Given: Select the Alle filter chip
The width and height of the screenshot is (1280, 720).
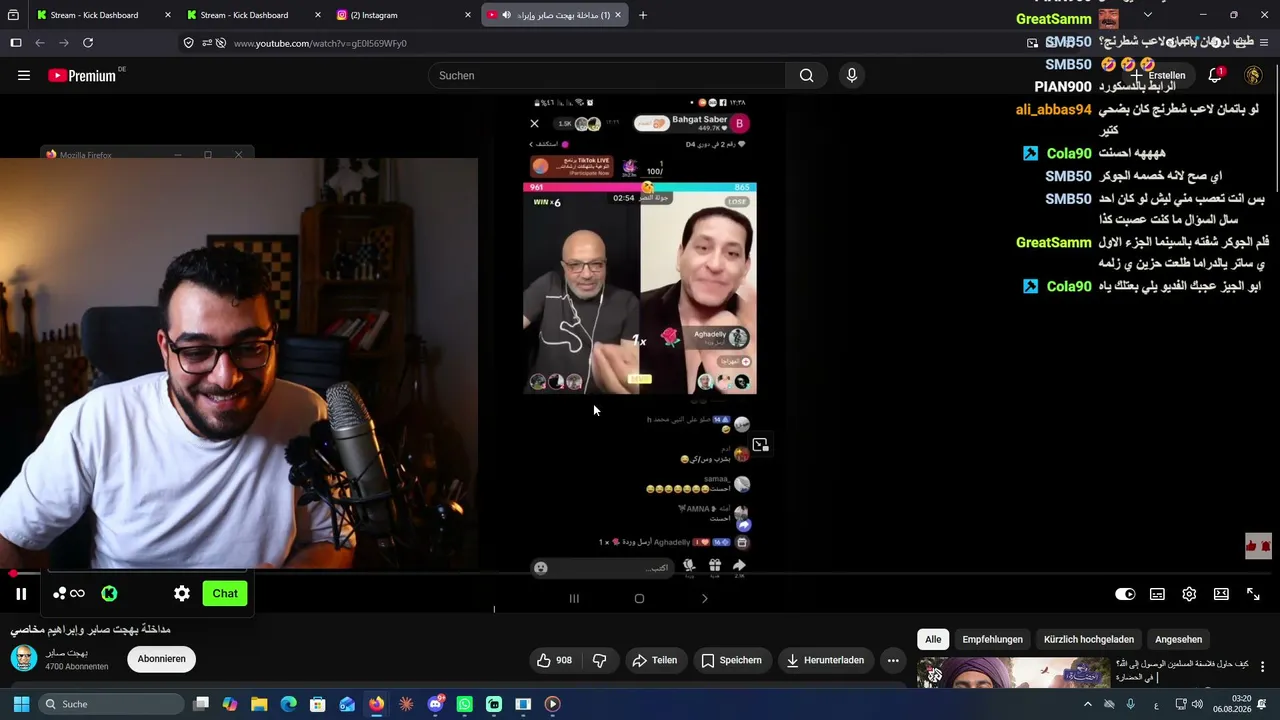Looking at the screenshot, I should (933, 639).
